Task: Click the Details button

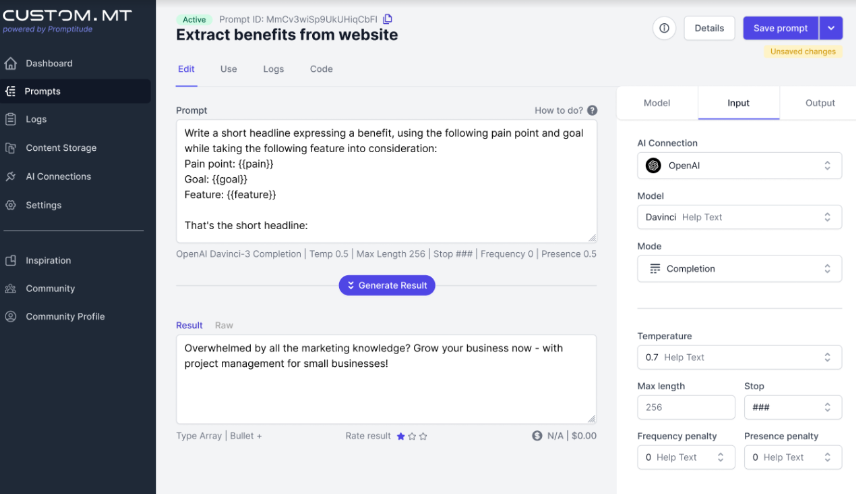Action: click(x=709, y=28)
